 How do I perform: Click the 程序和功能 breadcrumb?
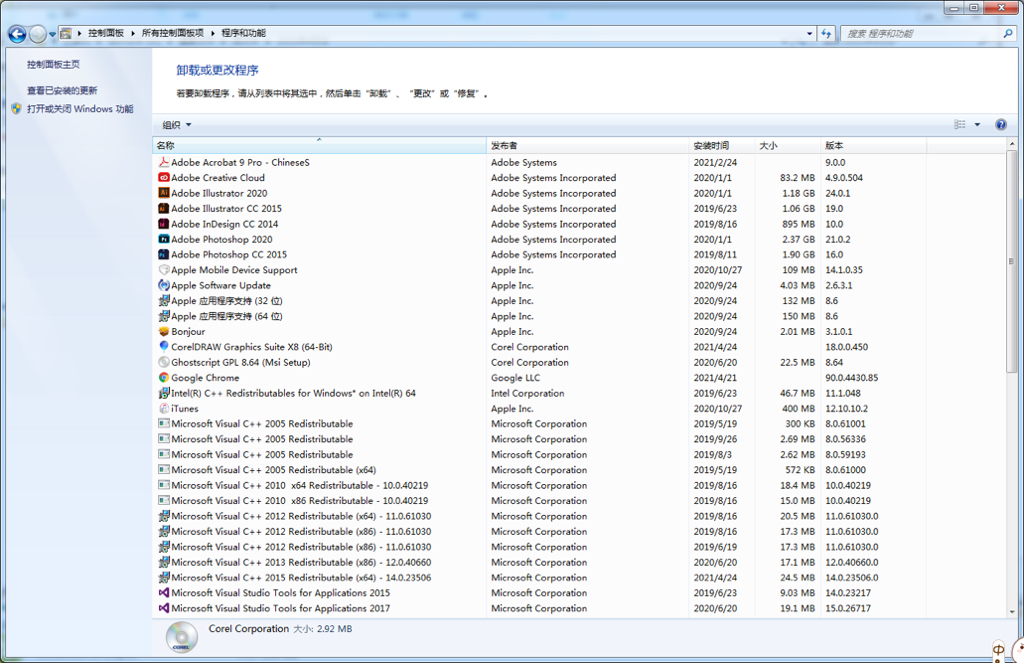coord(244,33)
